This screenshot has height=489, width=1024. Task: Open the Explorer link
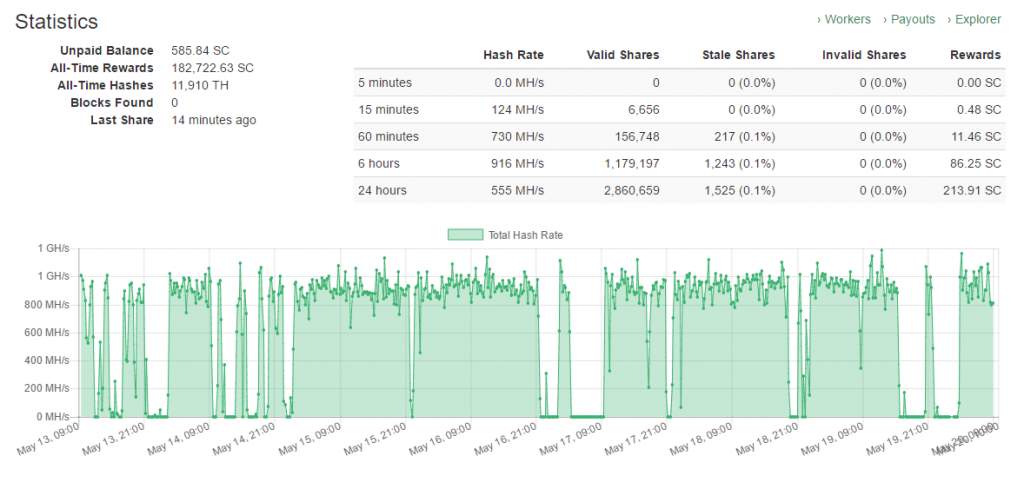977,19
